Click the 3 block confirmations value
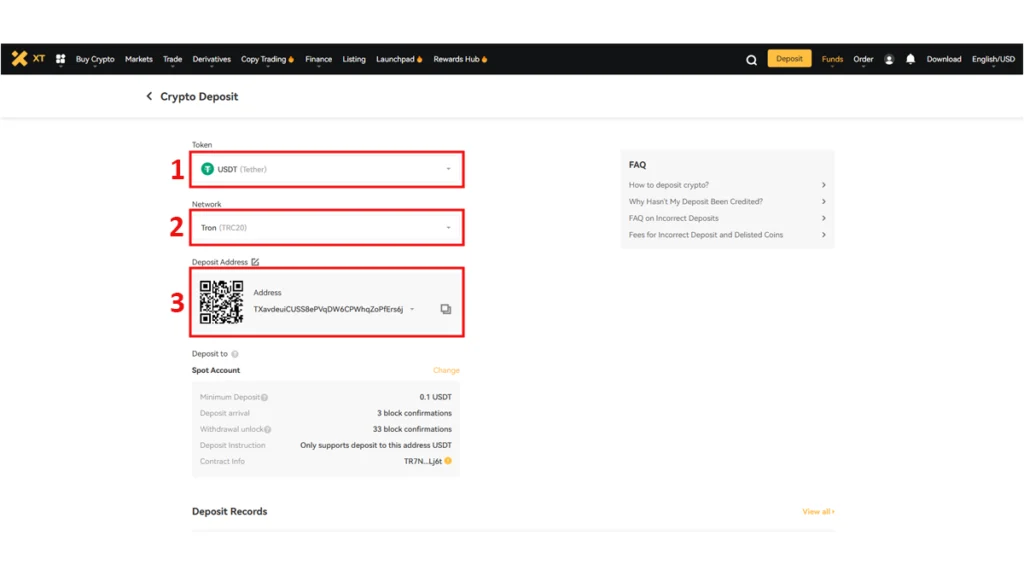The image size is (1024, 576). [414, 413]
